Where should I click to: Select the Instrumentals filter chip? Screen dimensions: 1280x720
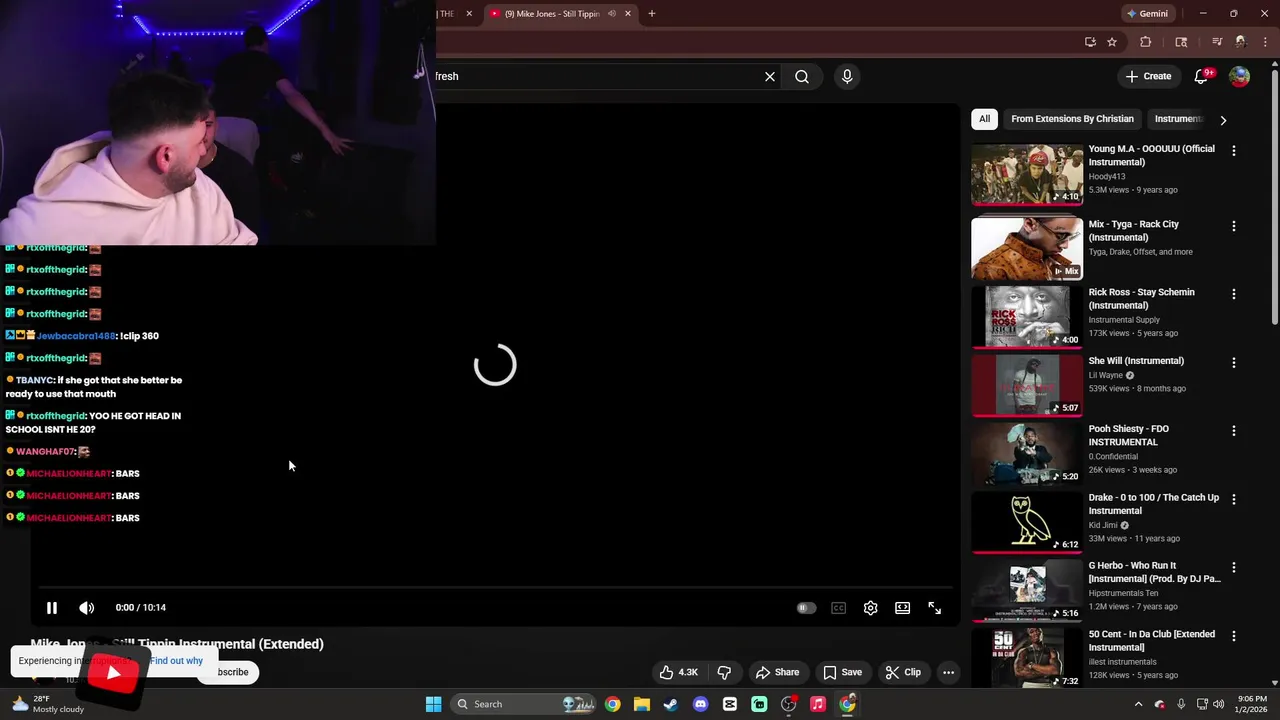click(1178, 119)
